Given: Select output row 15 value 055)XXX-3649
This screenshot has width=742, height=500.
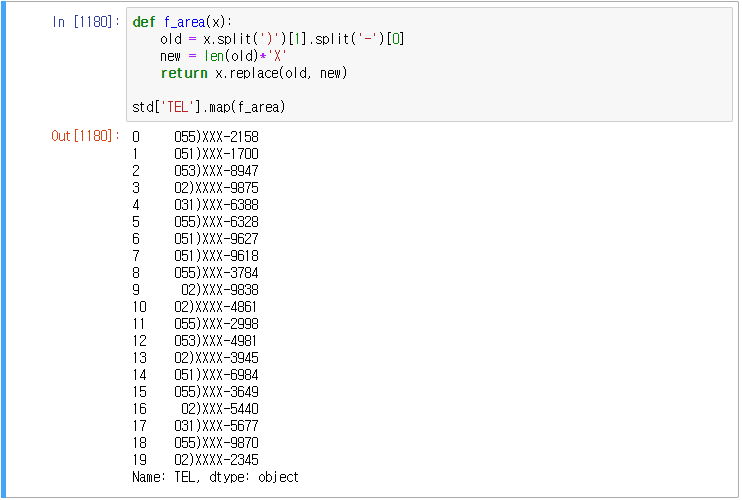Looking at the screenshot, I should click(216, 392).
